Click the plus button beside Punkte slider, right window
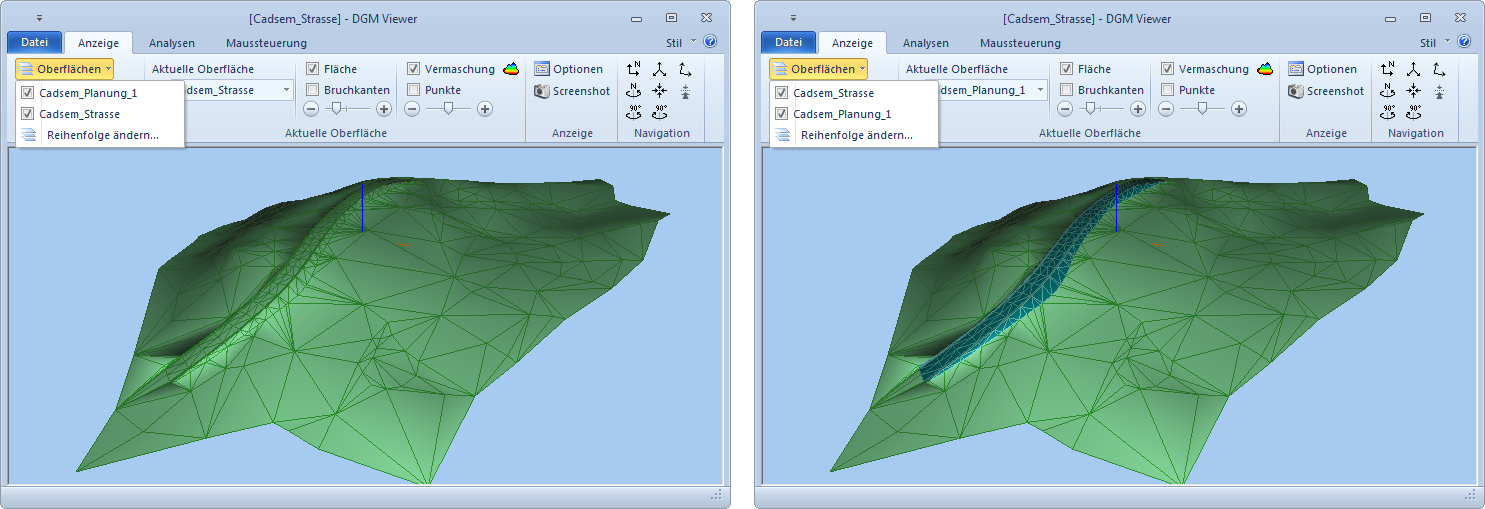1485x509 pixels. [1239, 109]
